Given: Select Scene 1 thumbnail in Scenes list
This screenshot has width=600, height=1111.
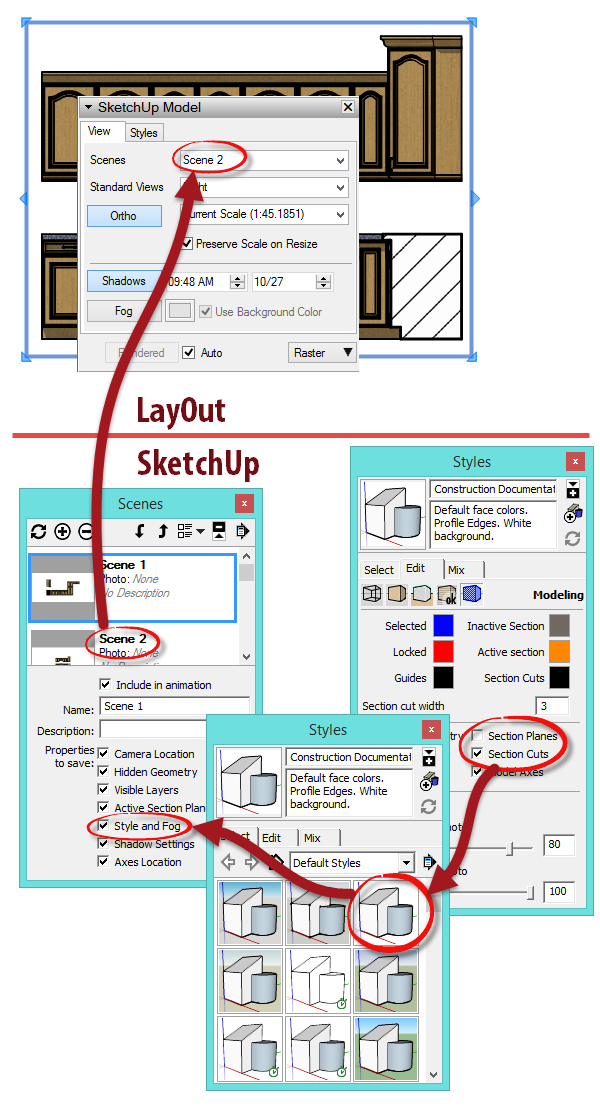Looking at the screenshot, I should tap(63, 586).
